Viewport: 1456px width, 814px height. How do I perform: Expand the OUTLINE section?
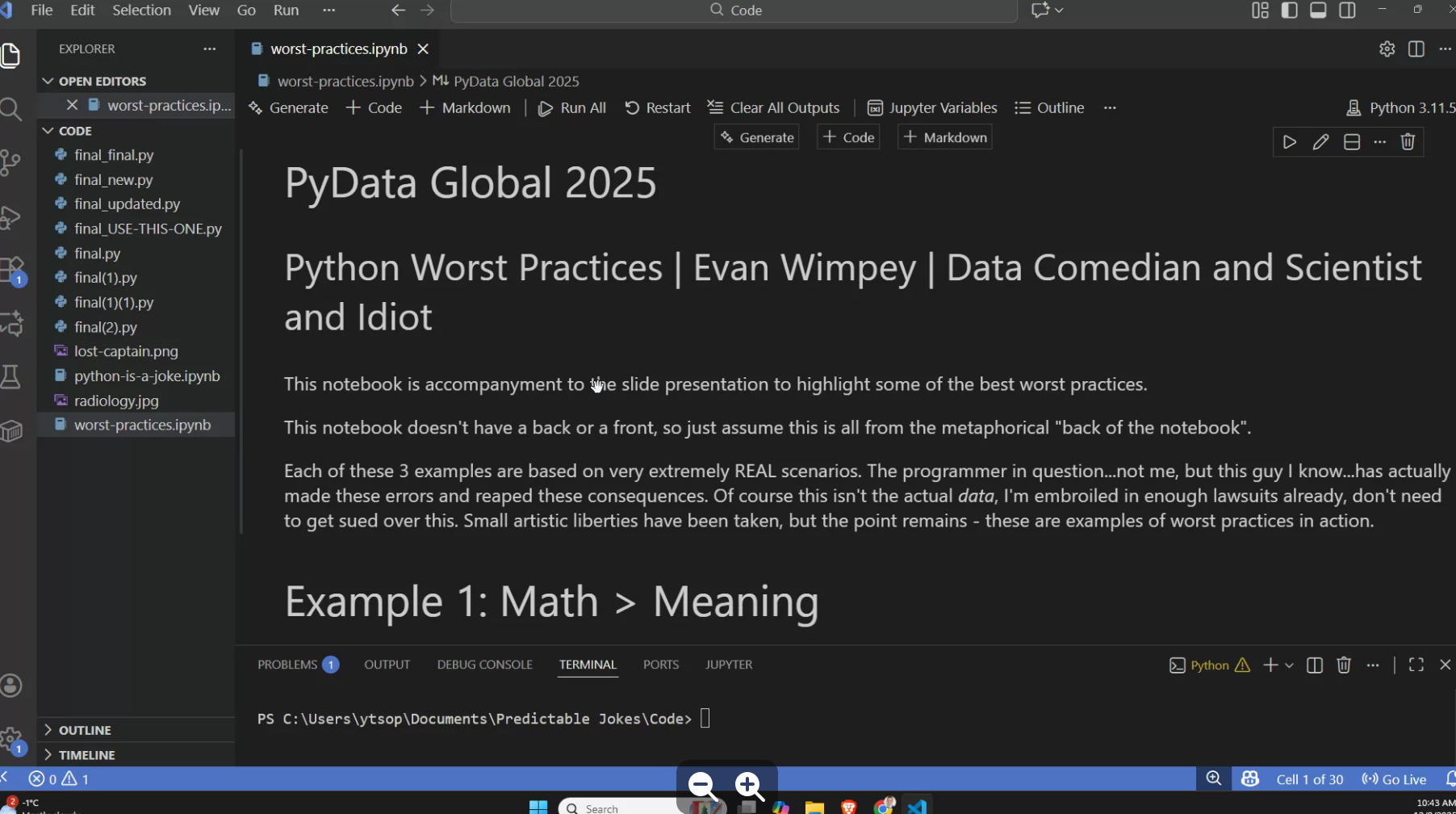[85, 730]
